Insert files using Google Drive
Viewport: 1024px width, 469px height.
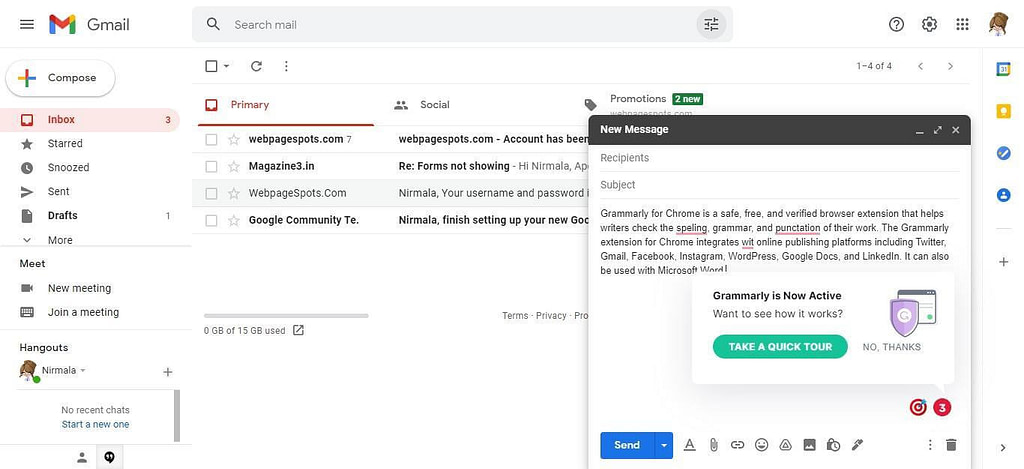785,445
